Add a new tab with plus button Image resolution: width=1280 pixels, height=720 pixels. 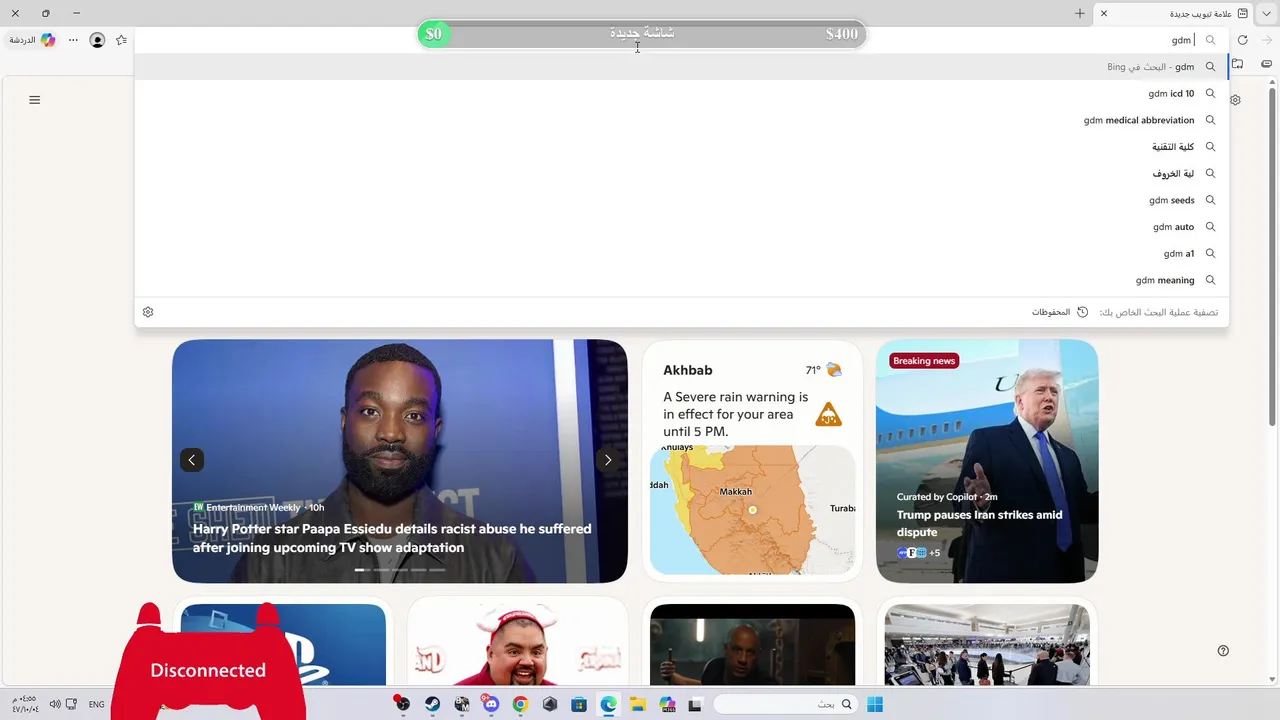click(x=1079, y=13)
